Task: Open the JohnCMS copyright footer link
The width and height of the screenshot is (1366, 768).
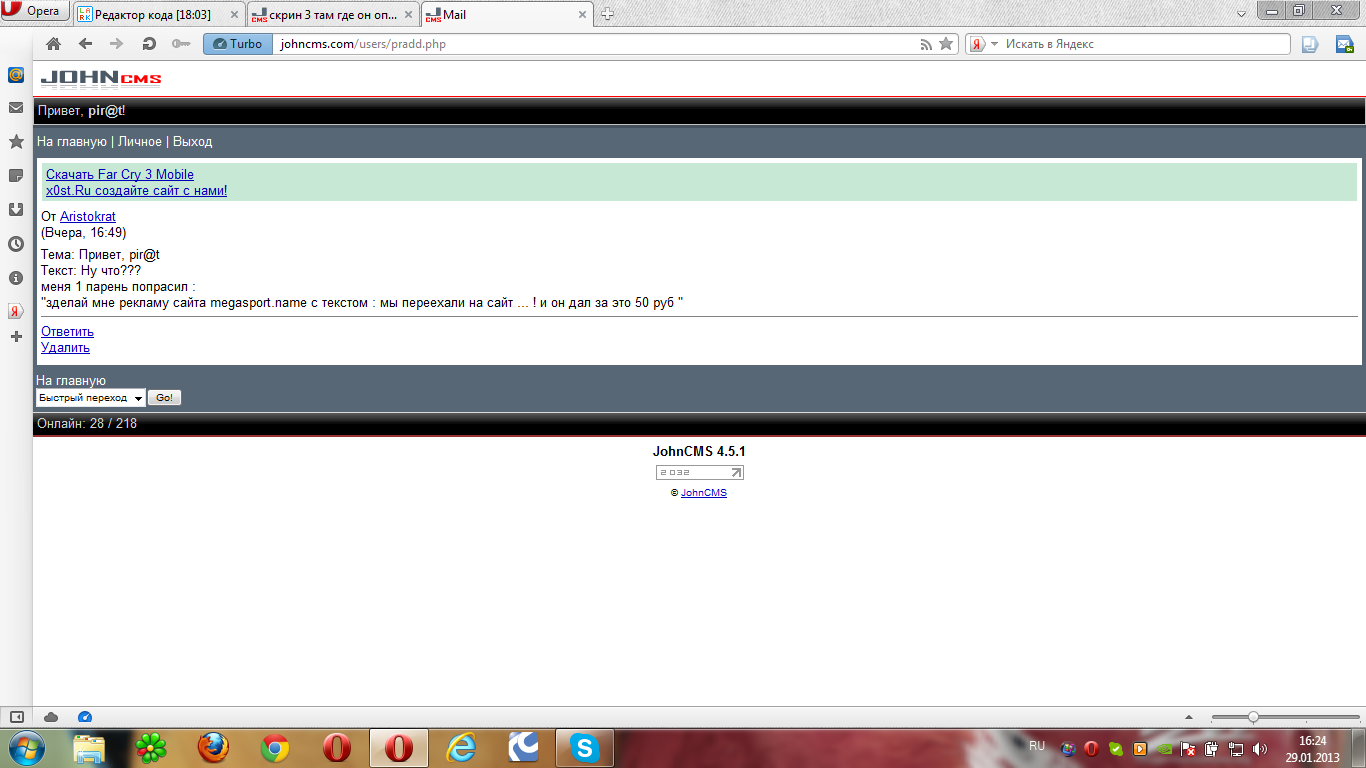Action: pos(704,493)
